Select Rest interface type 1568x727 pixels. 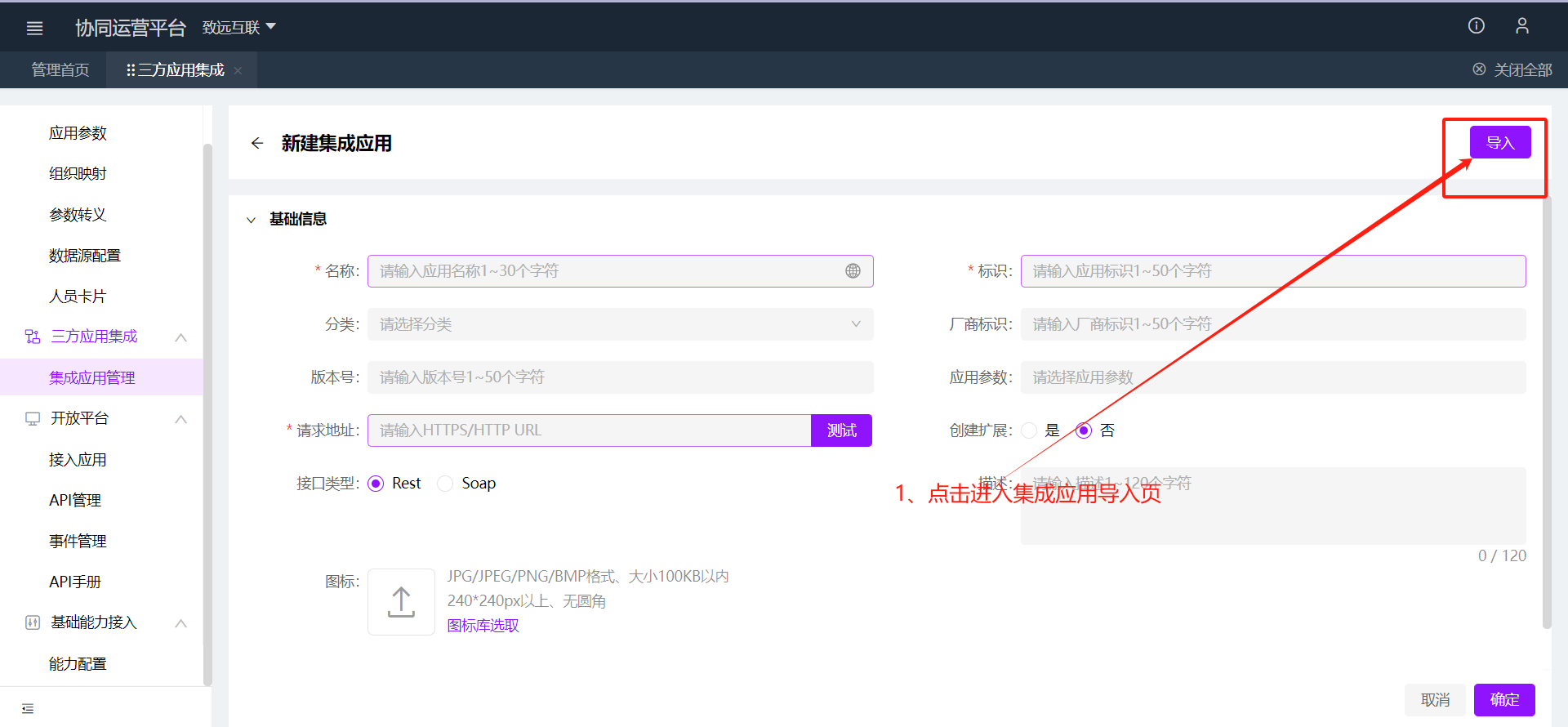(x=376, y=484)
